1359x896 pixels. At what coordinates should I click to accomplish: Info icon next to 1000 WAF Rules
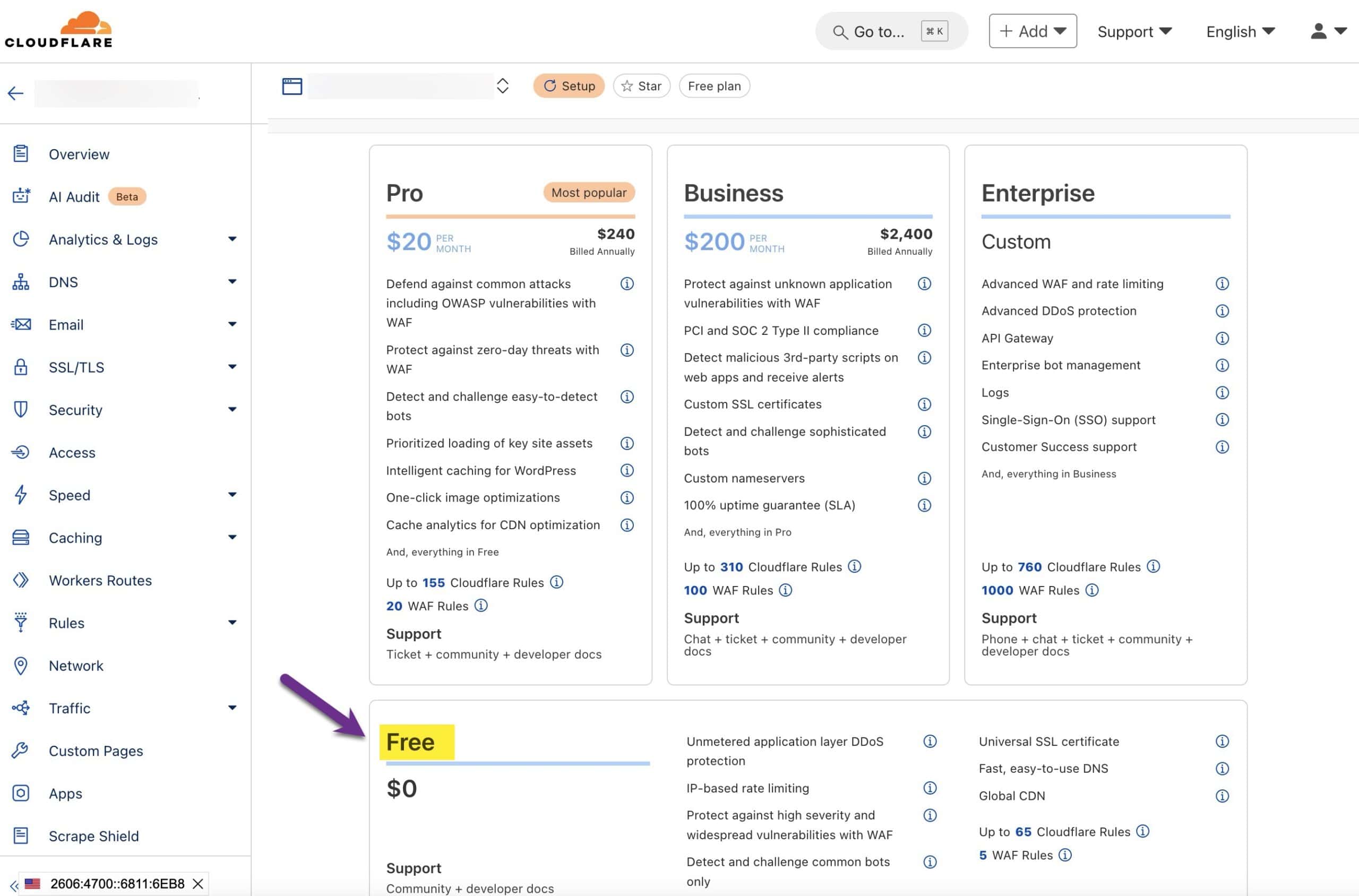(x=1091, y=590)
